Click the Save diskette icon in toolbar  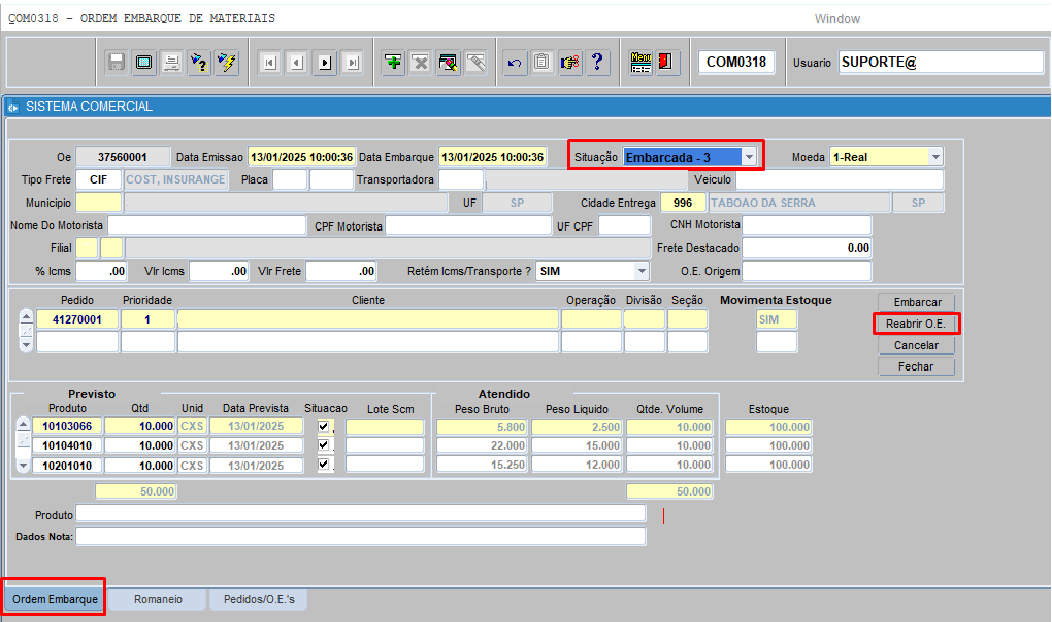117,62
